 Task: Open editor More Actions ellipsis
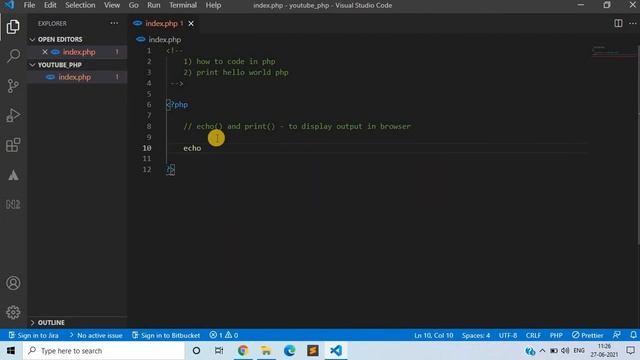coord(632,23)
